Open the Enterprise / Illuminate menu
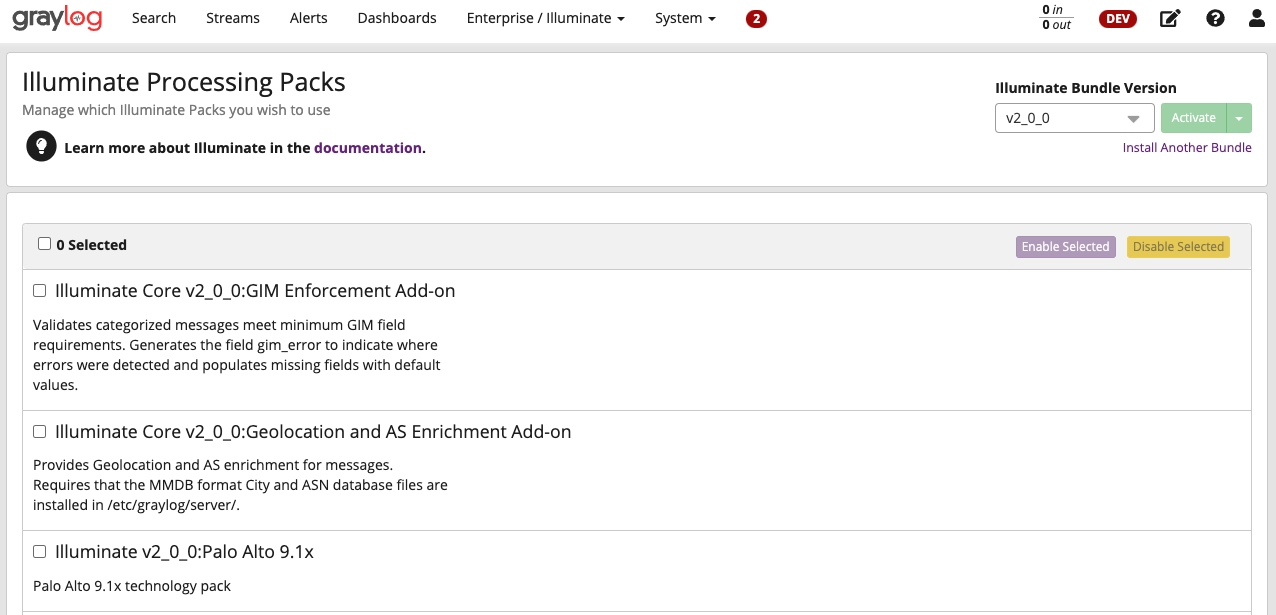This screenshot has height=615, width=1276. (x=545, y=18)
